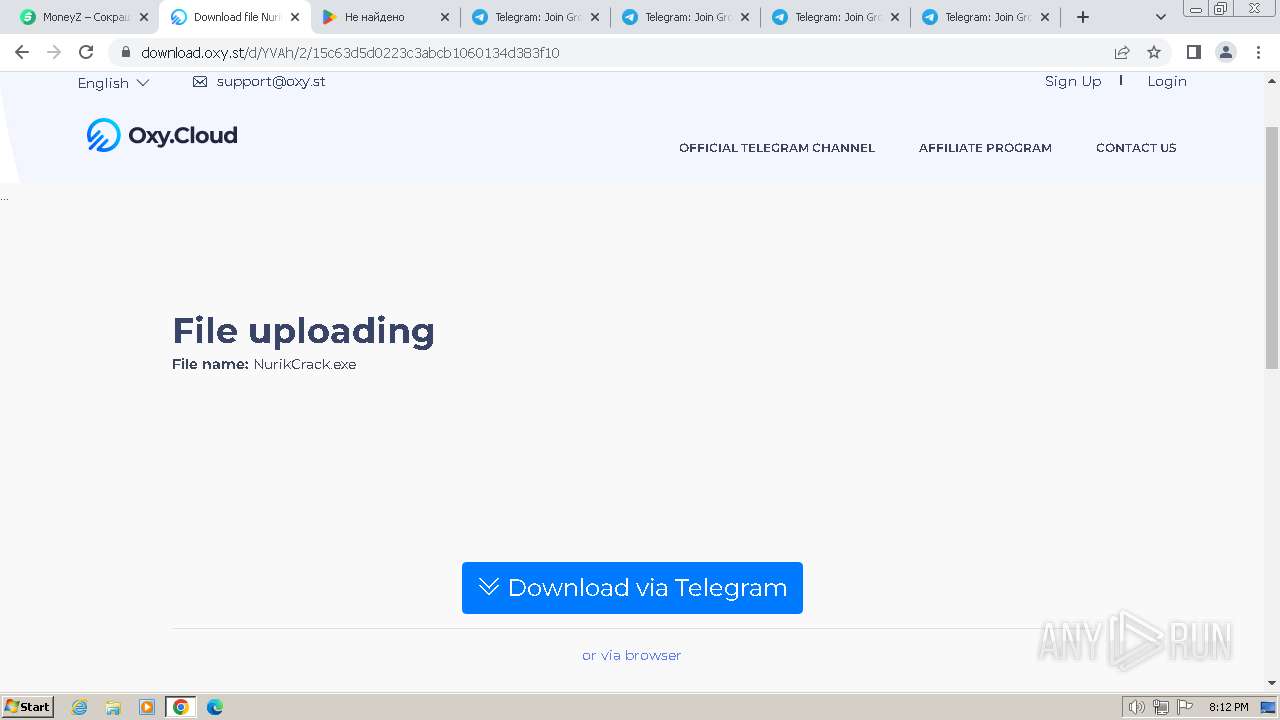Open the Login page
This screenshot has height=720, width=1280.
pyautogui.click(x=1167, y=81)
